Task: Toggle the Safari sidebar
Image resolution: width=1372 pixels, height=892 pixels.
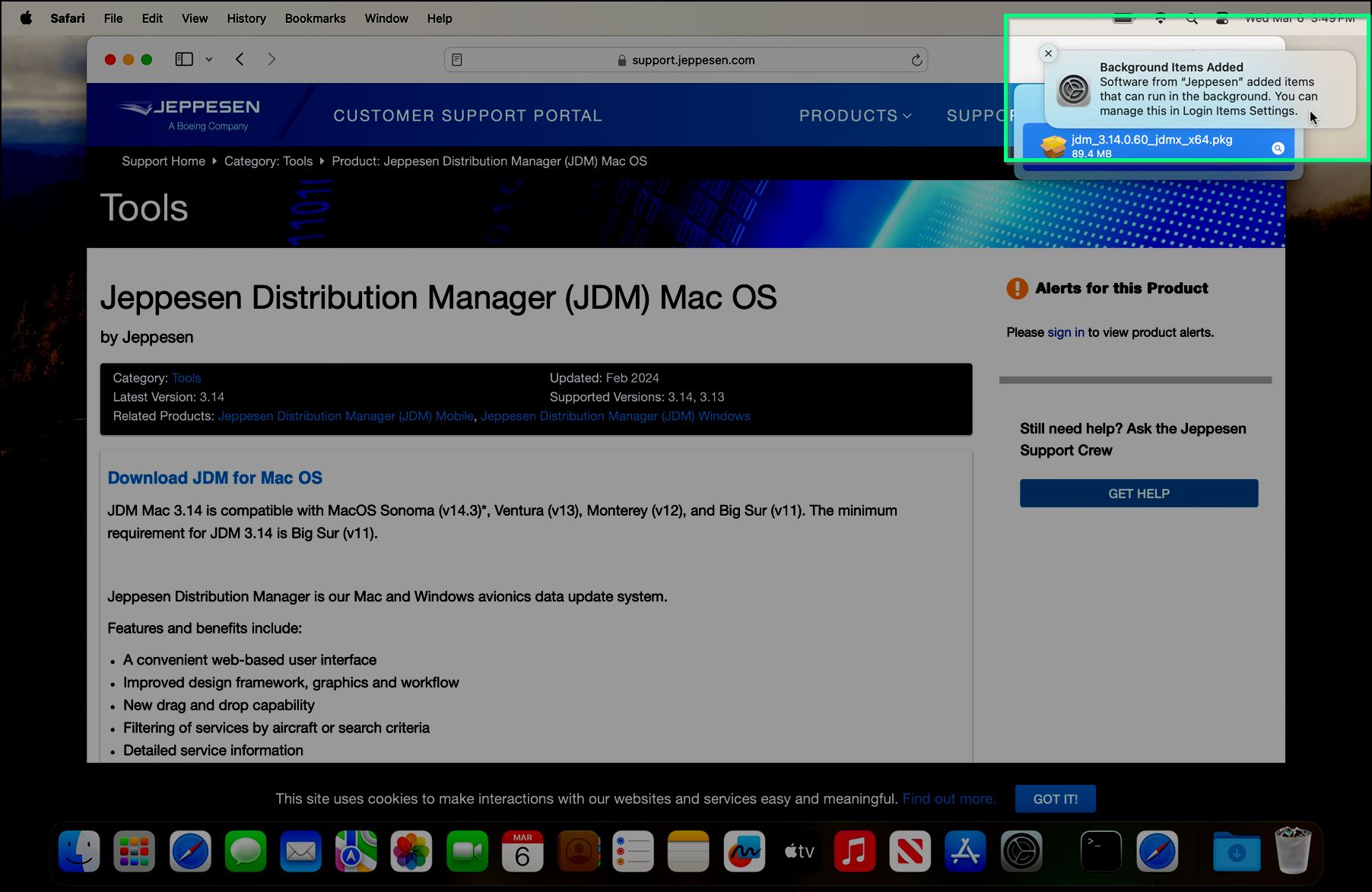Action: point(183,59)
